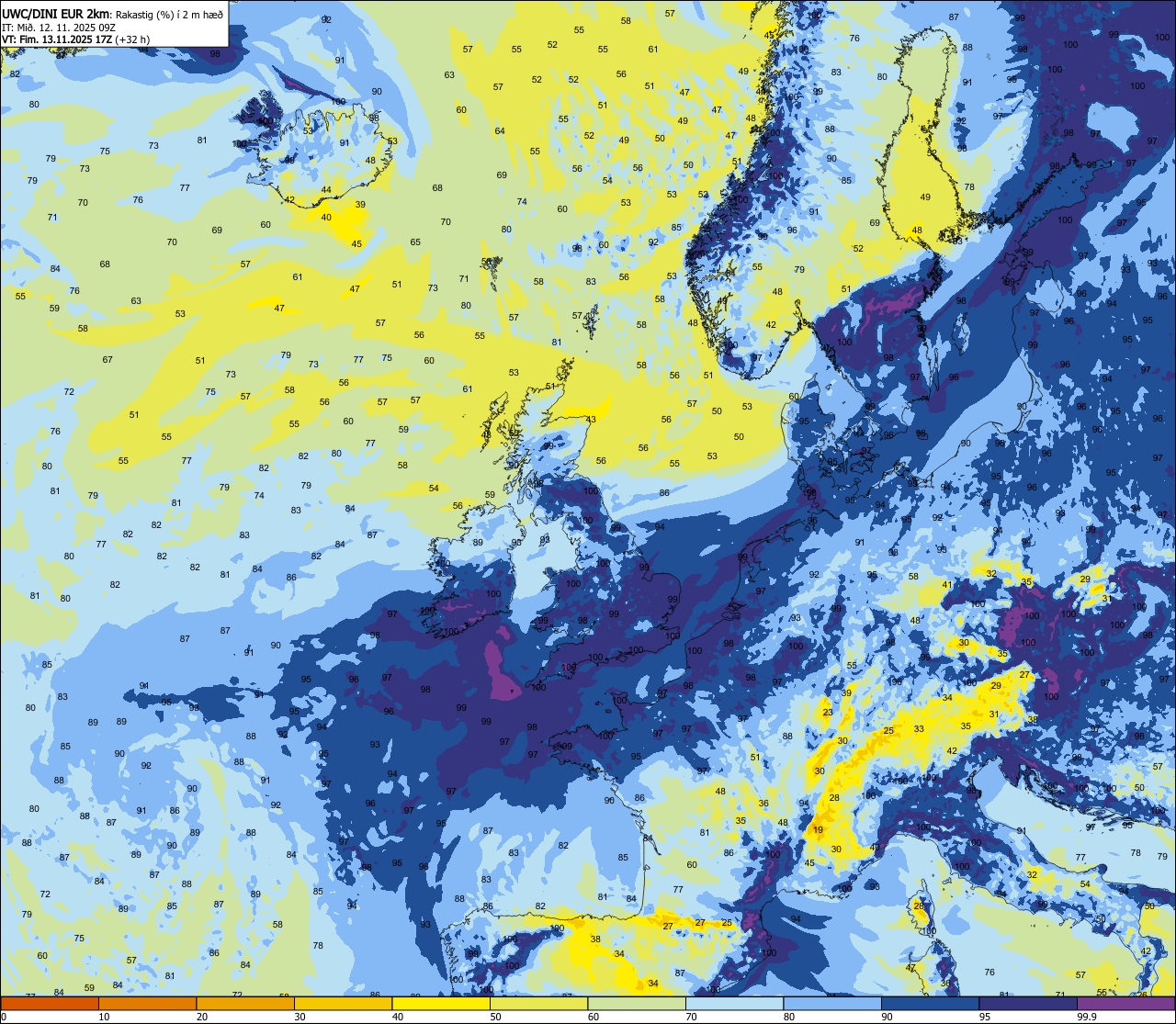The width and height of the screenshot is (1176, 1024).
Task: Choose the purple legend swatch above 99.9%
Action: tap(1125, 1003)
